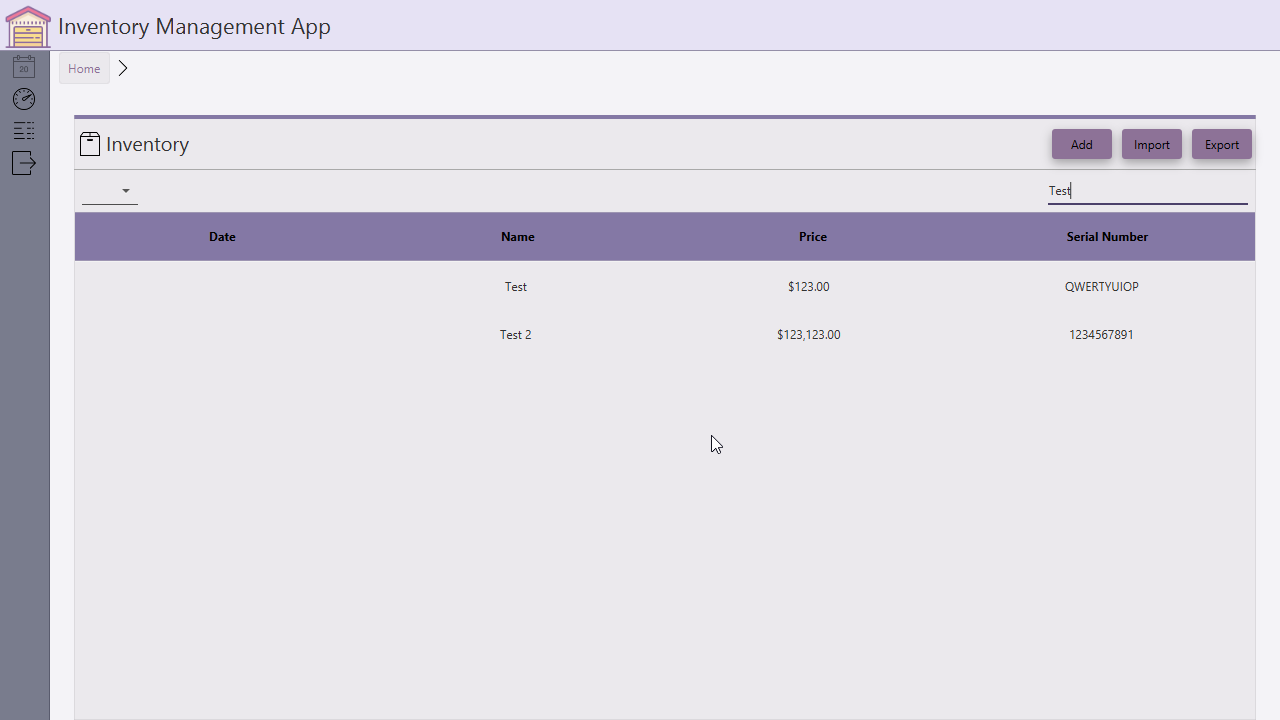This screenshot has width=1280, height=720.
Task: Click the logout arrow icon in sidebar
Action: (24, 163)
